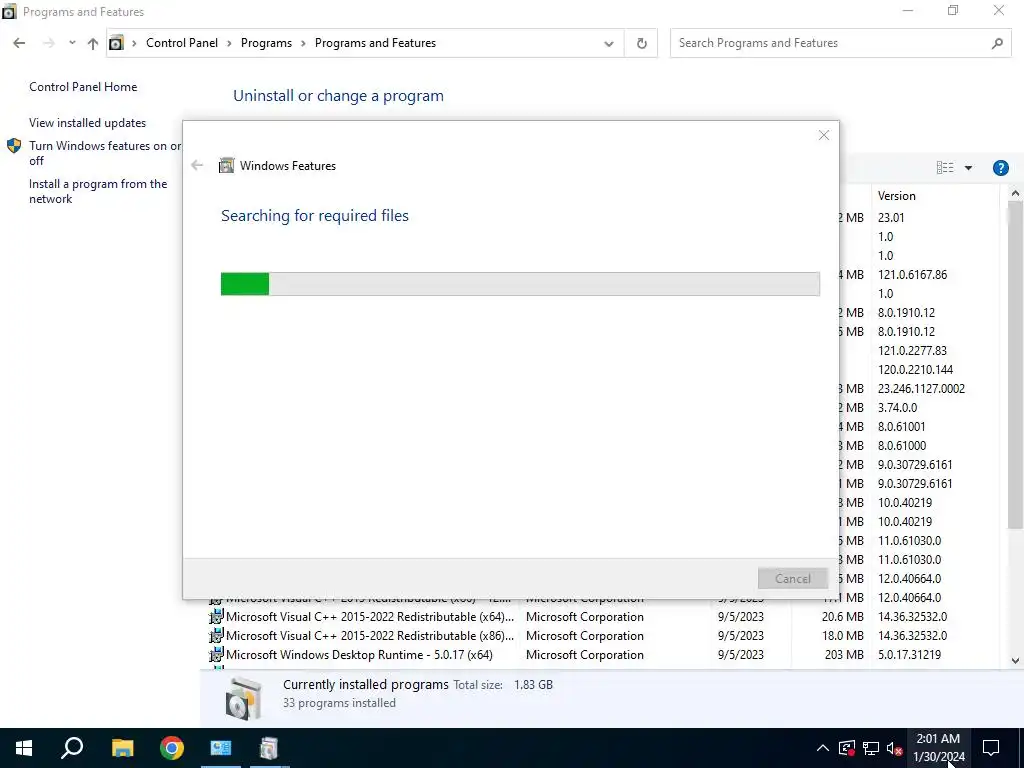Open Control Panel Home link
The image size is (1024, 768).
tap(83, 87)
